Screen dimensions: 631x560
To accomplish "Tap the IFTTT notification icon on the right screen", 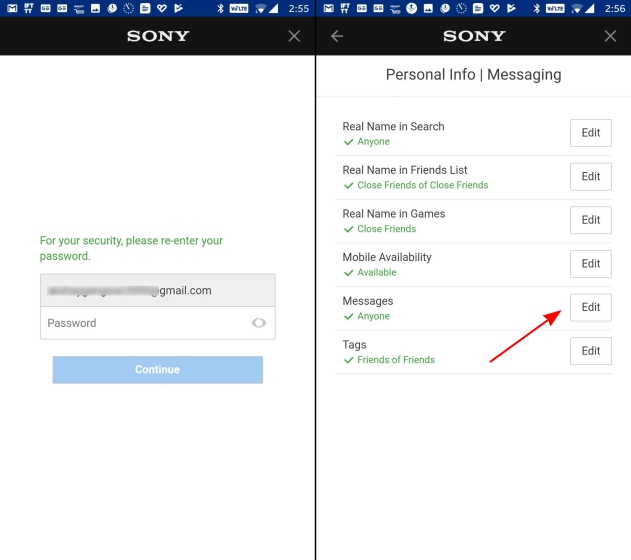I will [345, 8].
